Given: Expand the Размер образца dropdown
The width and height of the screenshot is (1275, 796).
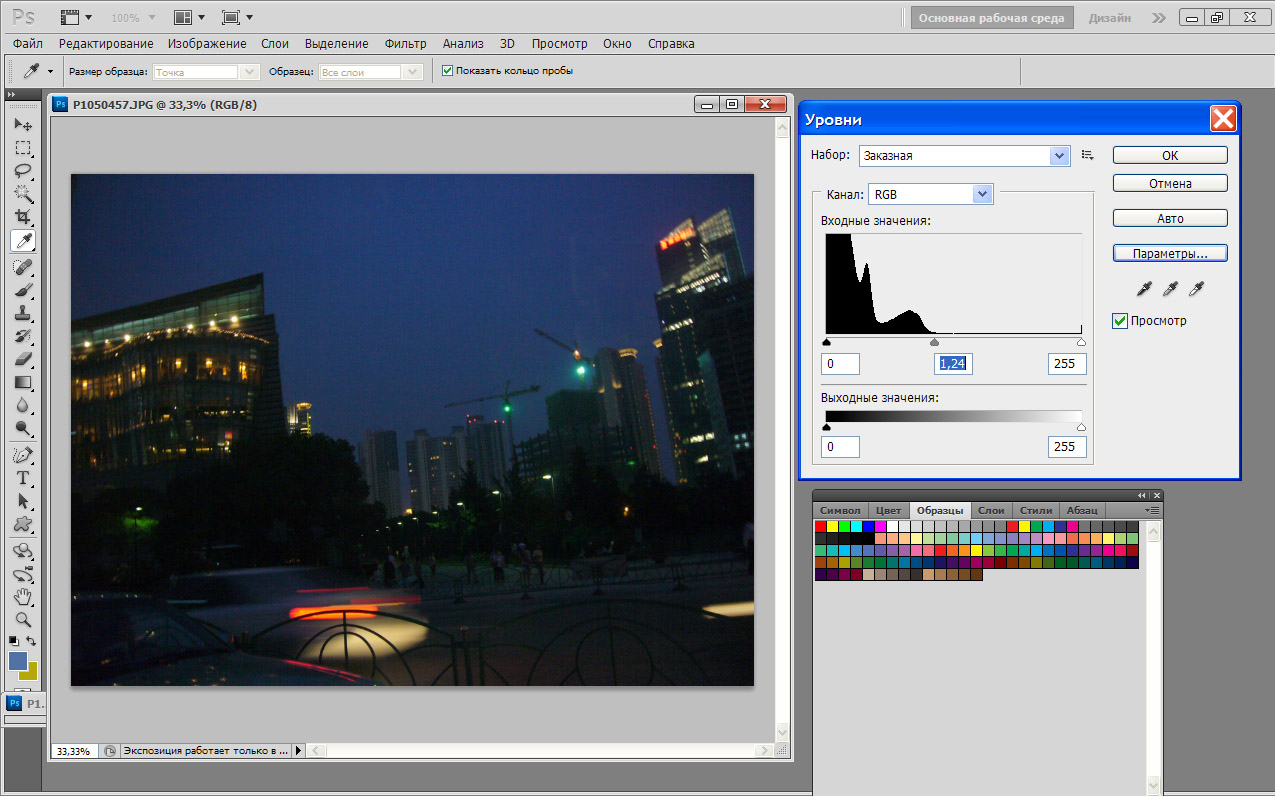Looking at the screenshot, I should tap(250, 72).
